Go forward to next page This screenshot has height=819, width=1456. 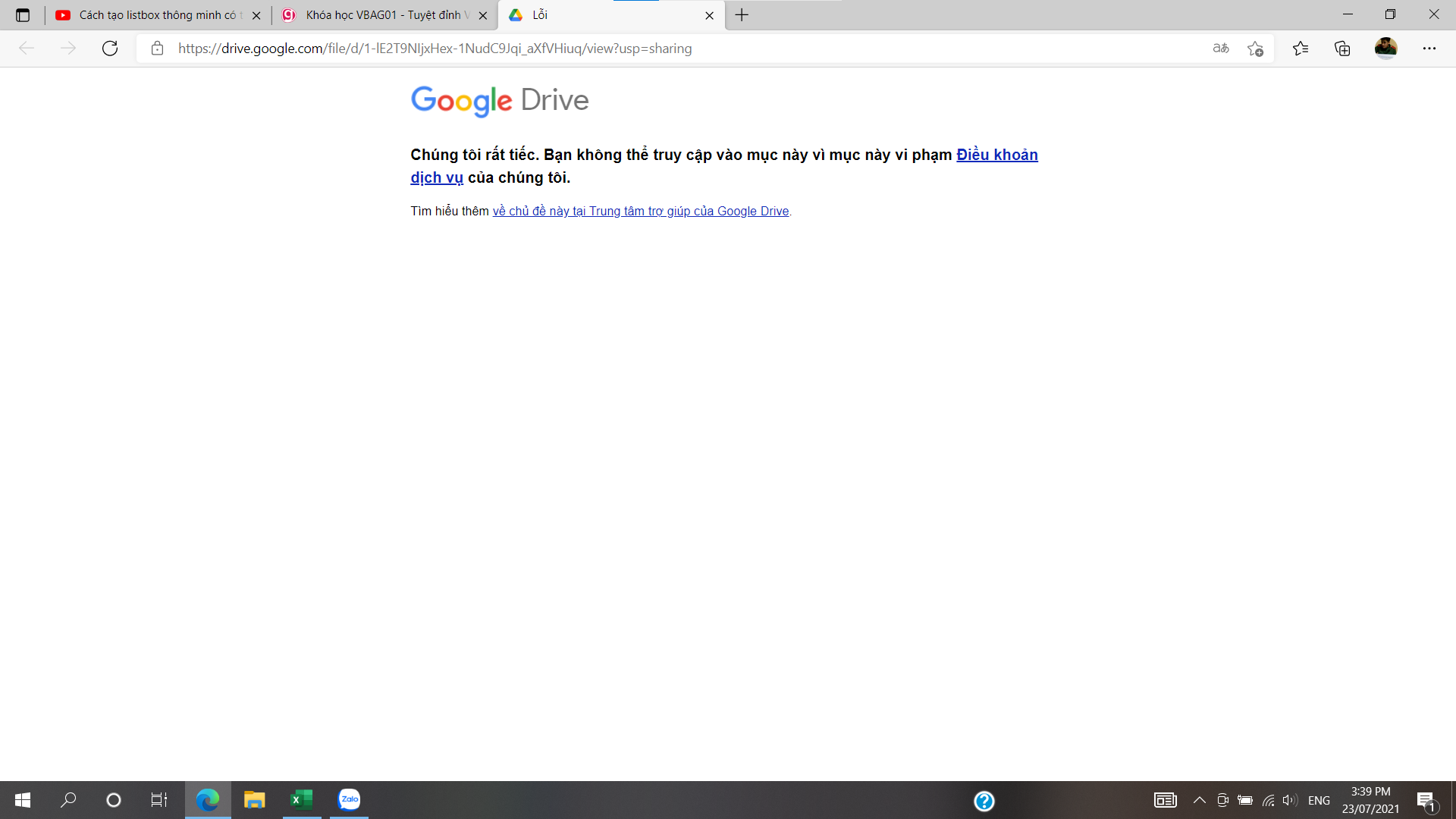[x=68, y=49]
